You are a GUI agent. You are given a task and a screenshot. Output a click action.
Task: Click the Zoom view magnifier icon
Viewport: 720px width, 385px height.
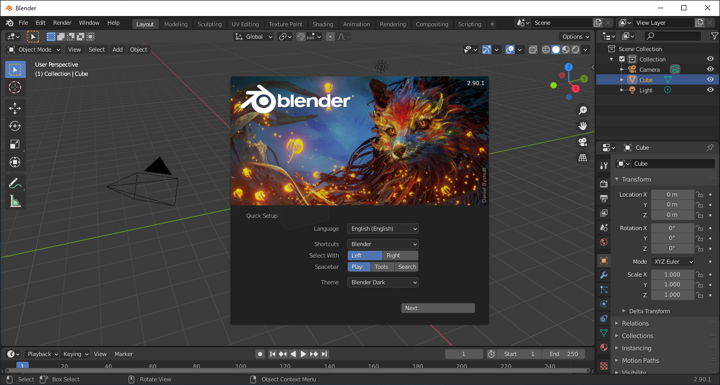point(583,110)
